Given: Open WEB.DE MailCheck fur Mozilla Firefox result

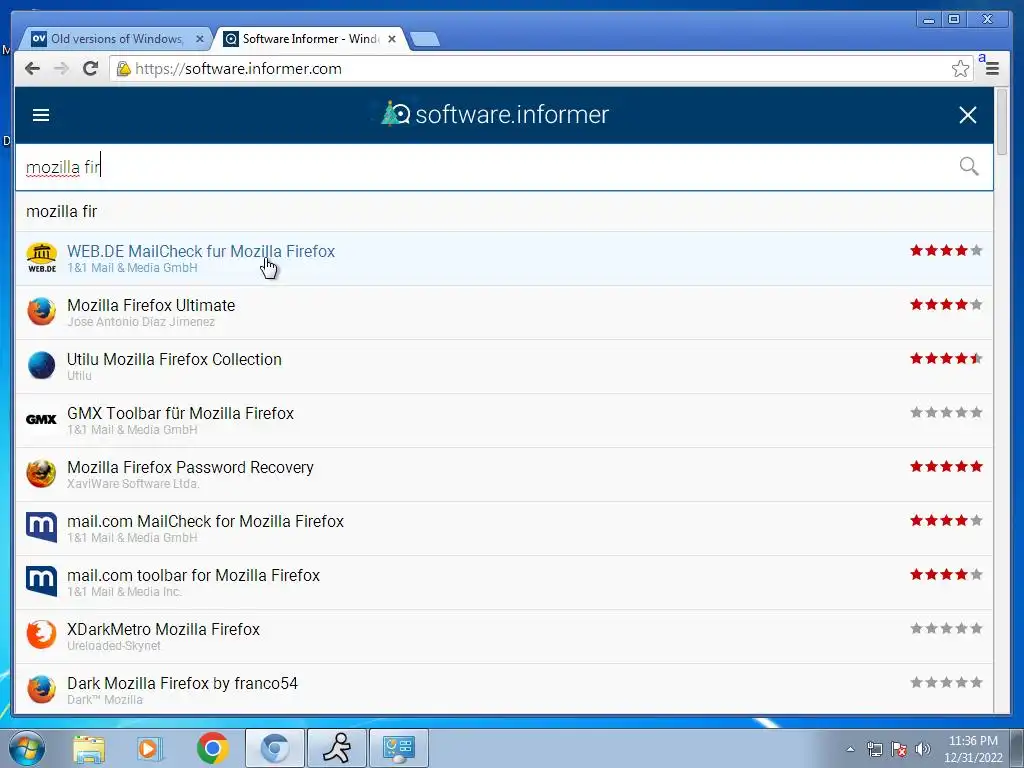Looking at the screenshot, I should pyautogui.click(x=504, y=259).
